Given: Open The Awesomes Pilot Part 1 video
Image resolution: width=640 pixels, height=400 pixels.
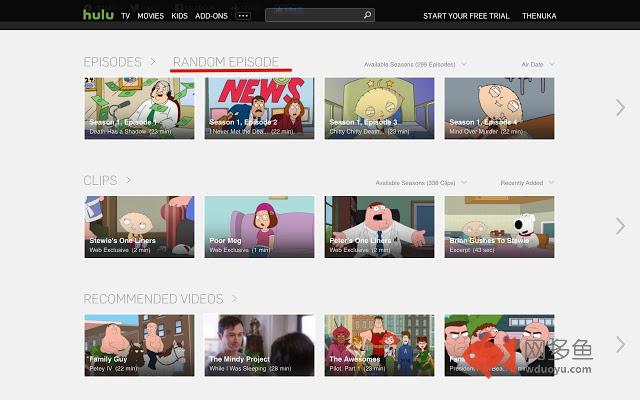Looking at the screenshot, I should (x=379, y=345).
